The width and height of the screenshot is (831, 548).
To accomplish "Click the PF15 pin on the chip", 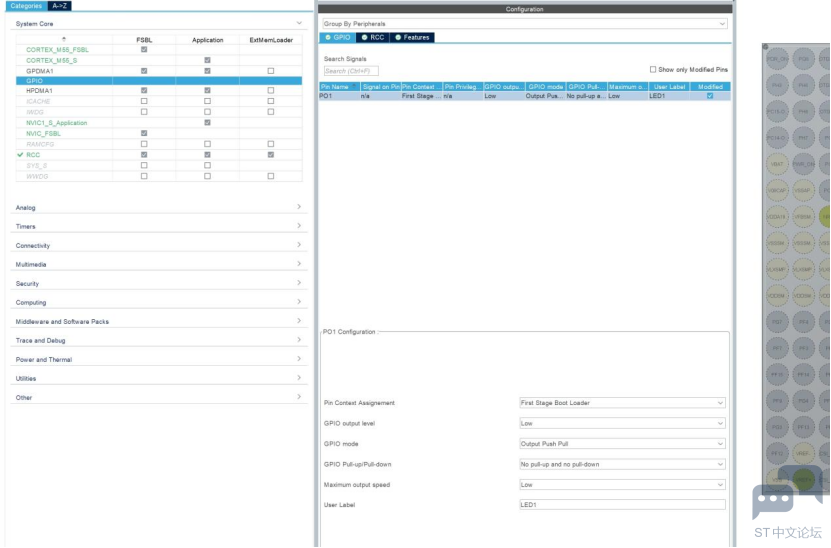I will pyautogui.click(x=777, y=374).
